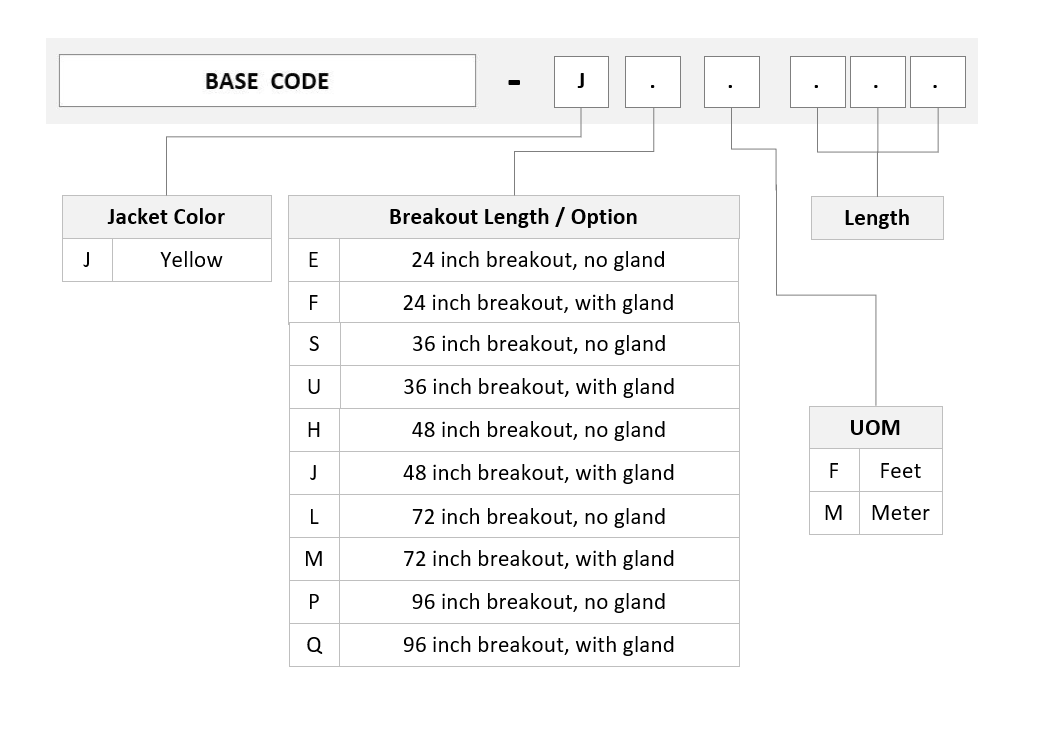Select the J jacket color code box
The width and height of the screenshot is (1038, 737).
click(x=581, y=81)
